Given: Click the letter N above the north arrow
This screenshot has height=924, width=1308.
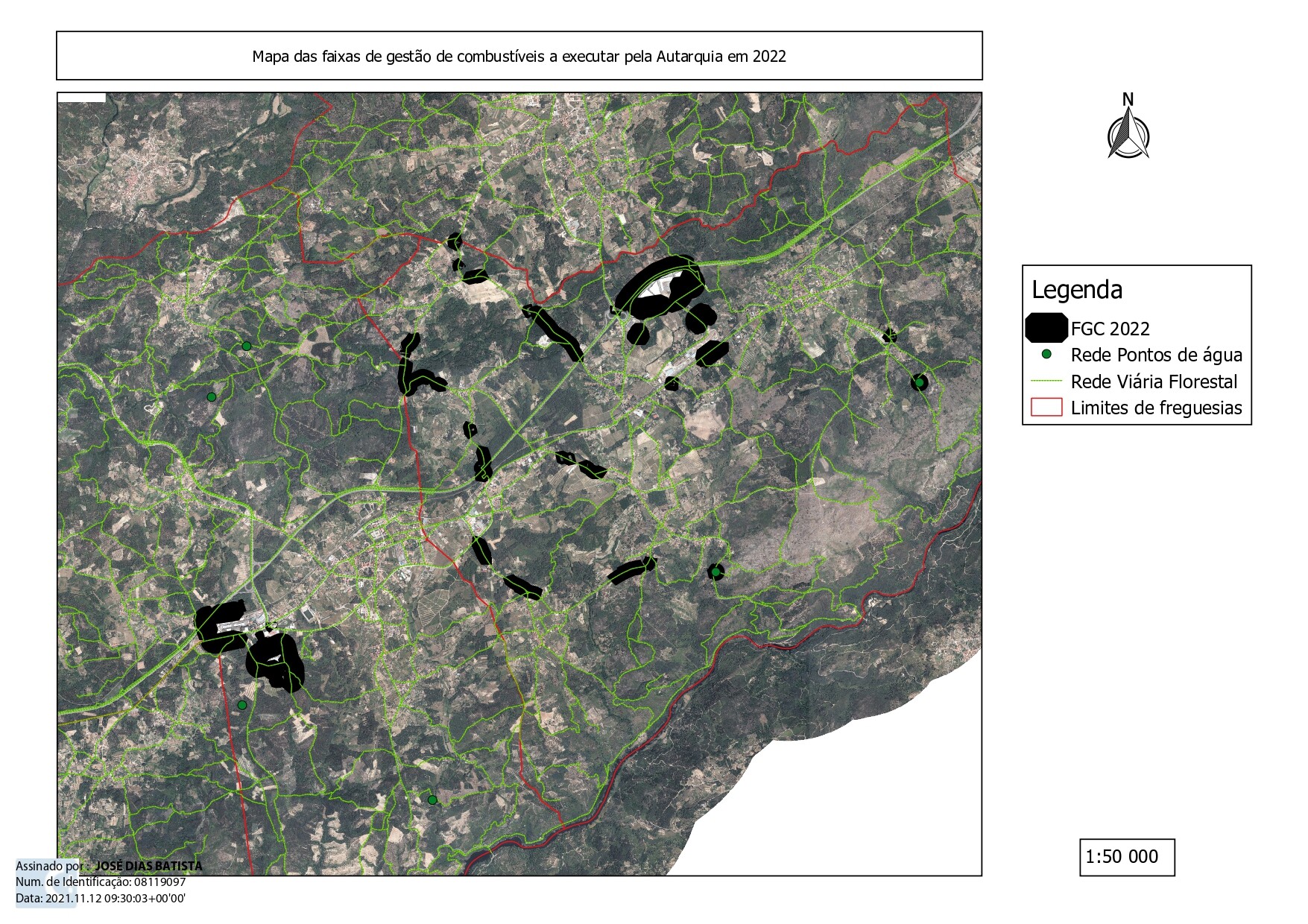Looking at the screenshot, I should (1128, 99).
